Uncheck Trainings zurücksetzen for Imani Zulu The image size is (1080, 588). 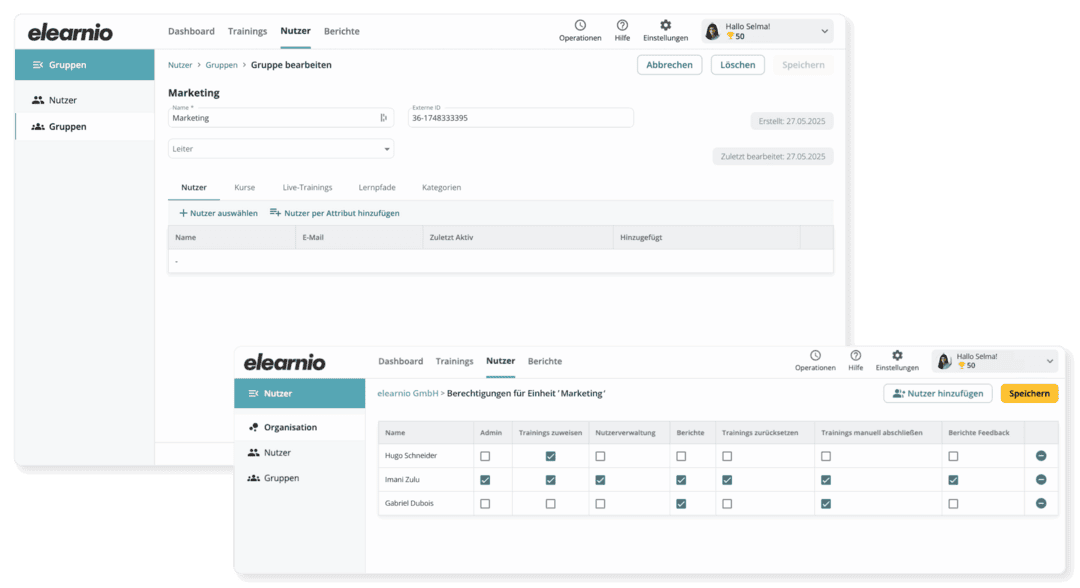click(727, 480)
